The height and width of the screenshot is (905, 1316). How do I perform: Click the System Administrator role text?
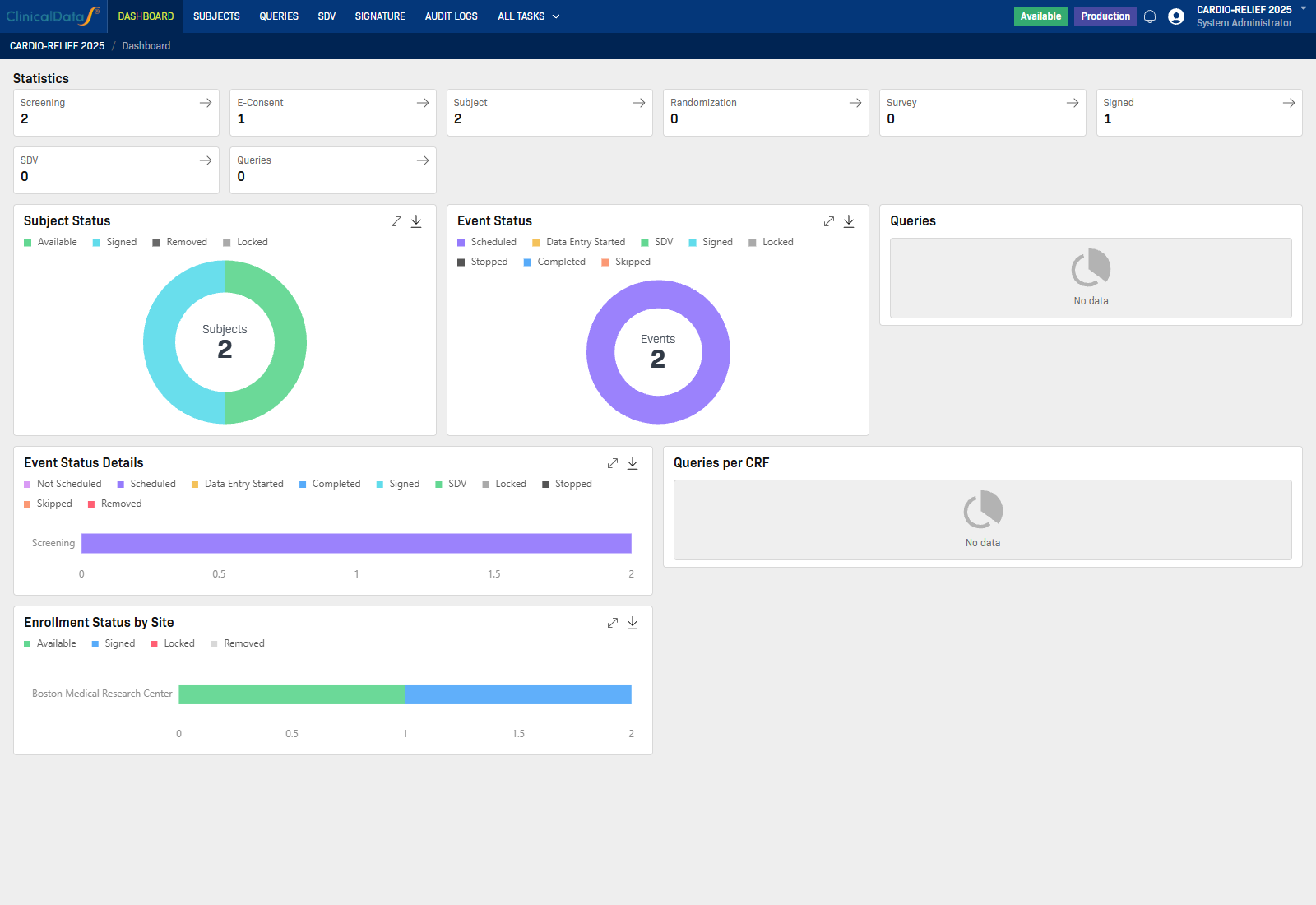(x=1244, y=23)
